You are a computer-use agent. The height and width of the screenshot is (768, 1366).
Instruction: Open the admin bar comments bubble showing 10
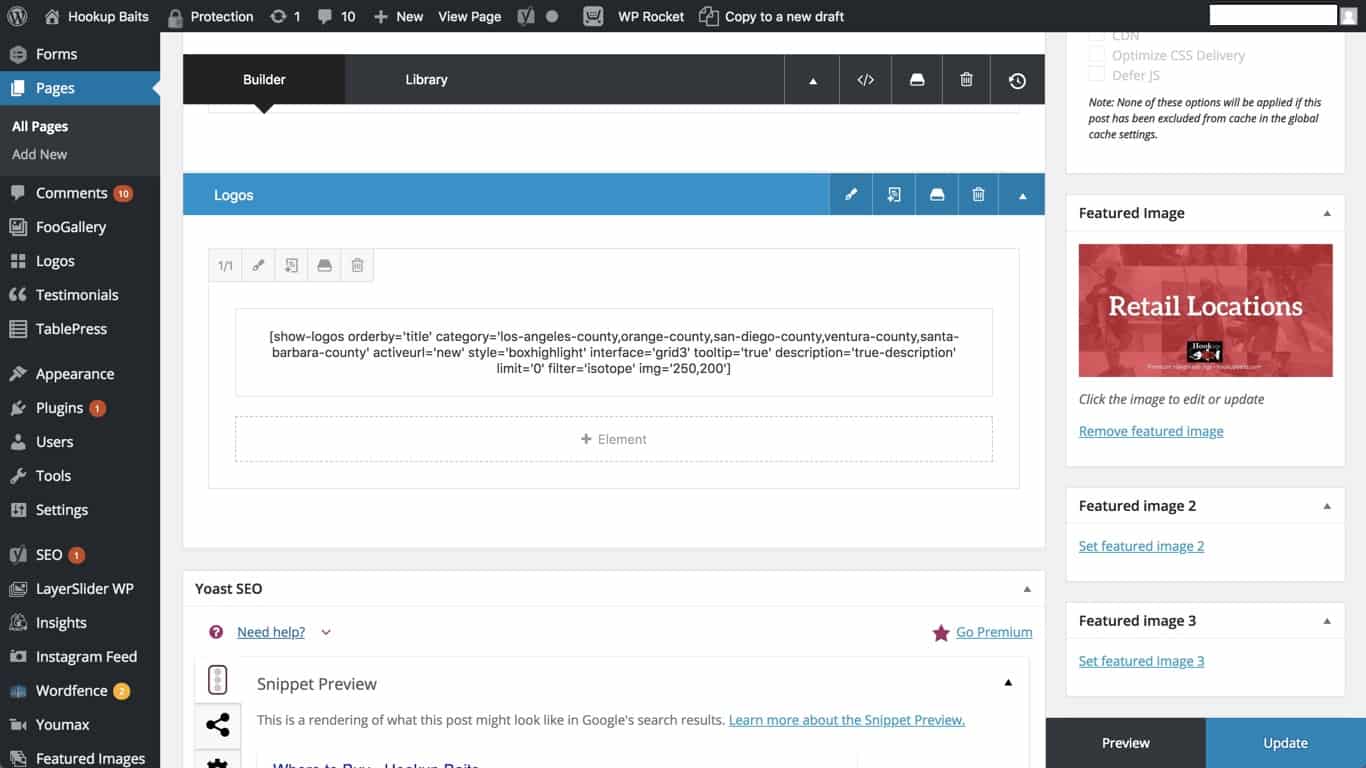pyautogui.click(x=335, y=16)
